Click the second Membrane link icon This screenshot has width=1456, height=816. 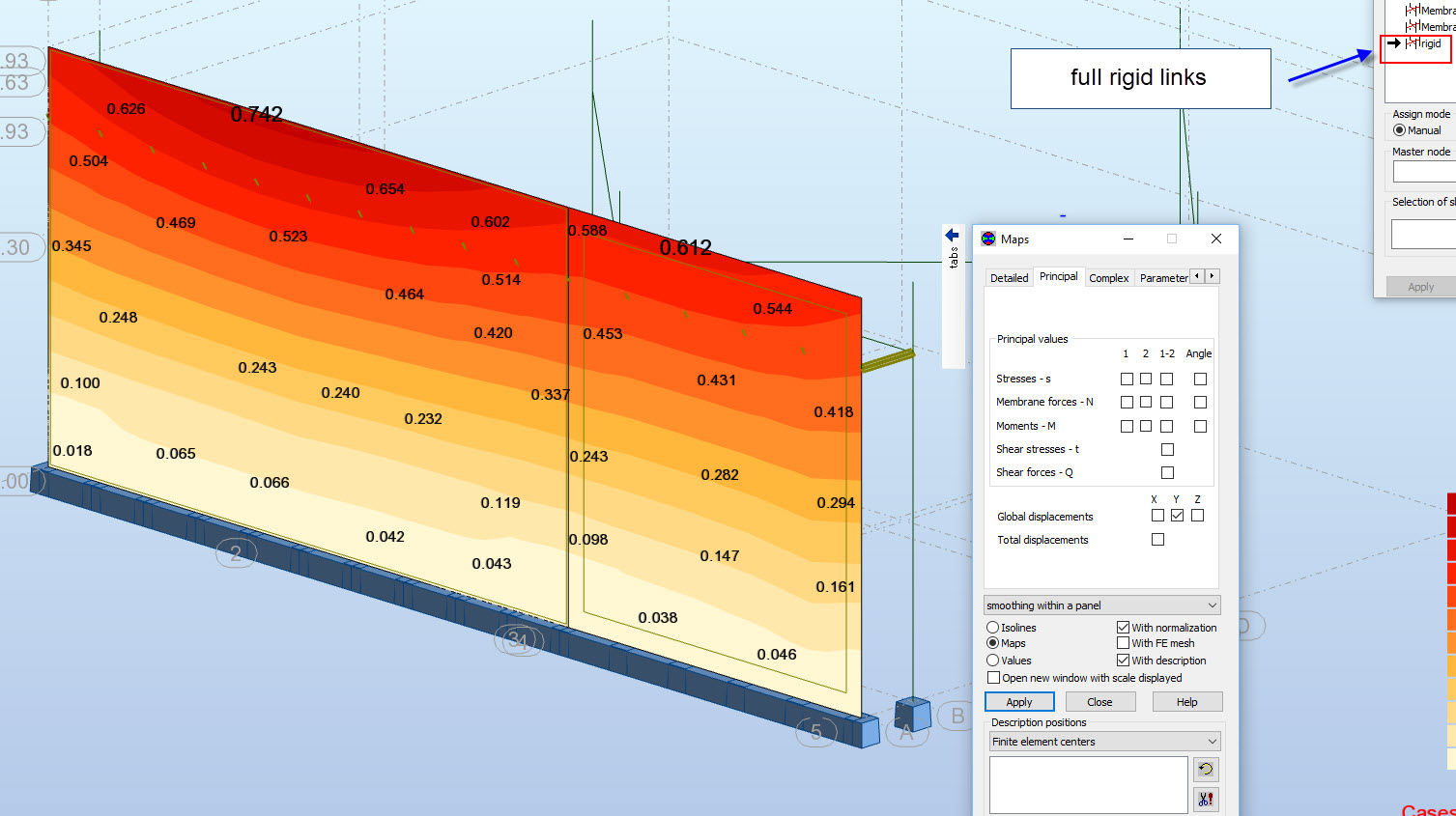[x=1413, y=26]
